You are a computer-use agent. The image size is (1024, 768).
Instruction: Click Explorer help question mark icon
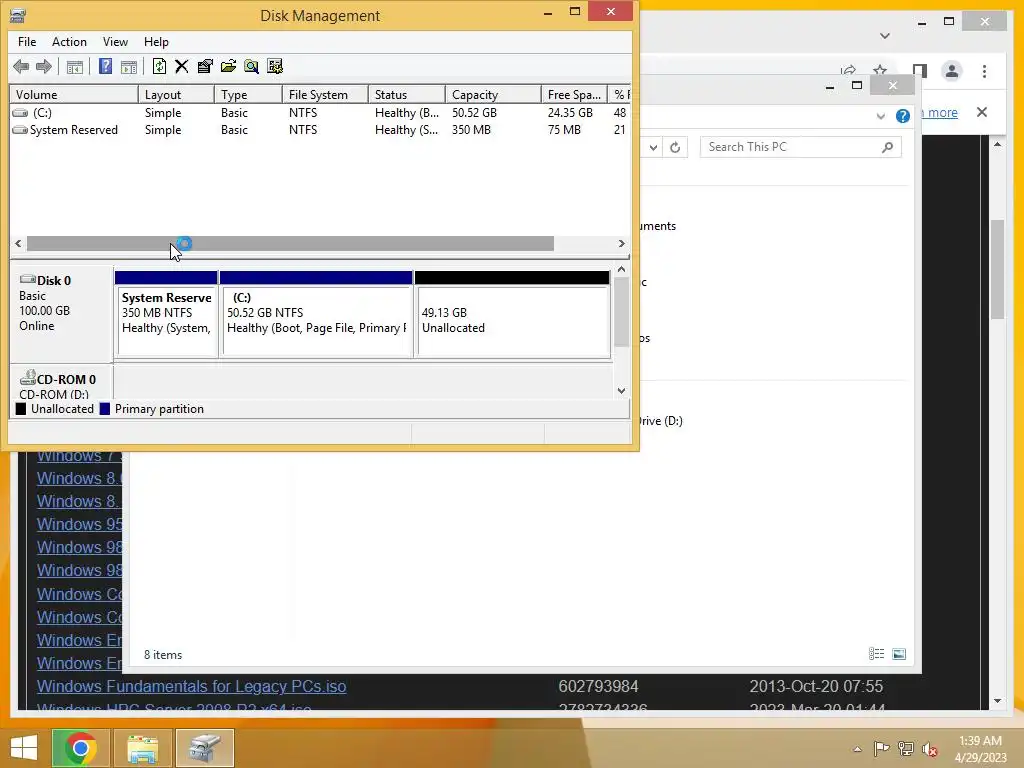tap(903, 116)
